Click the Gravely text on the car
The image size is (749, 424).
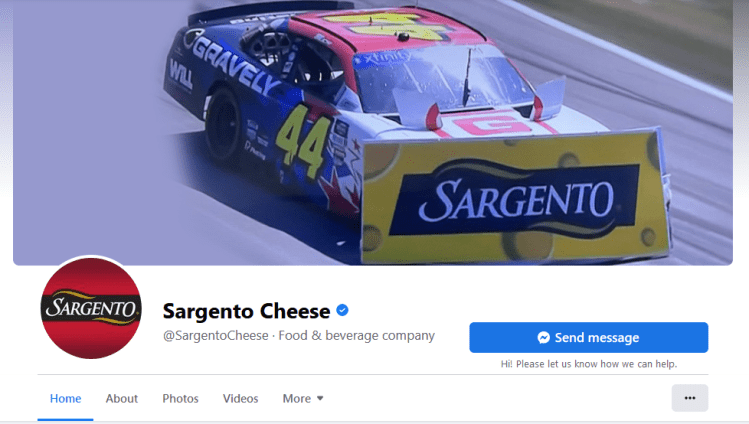pyautogui.click(x=235, y=64)
